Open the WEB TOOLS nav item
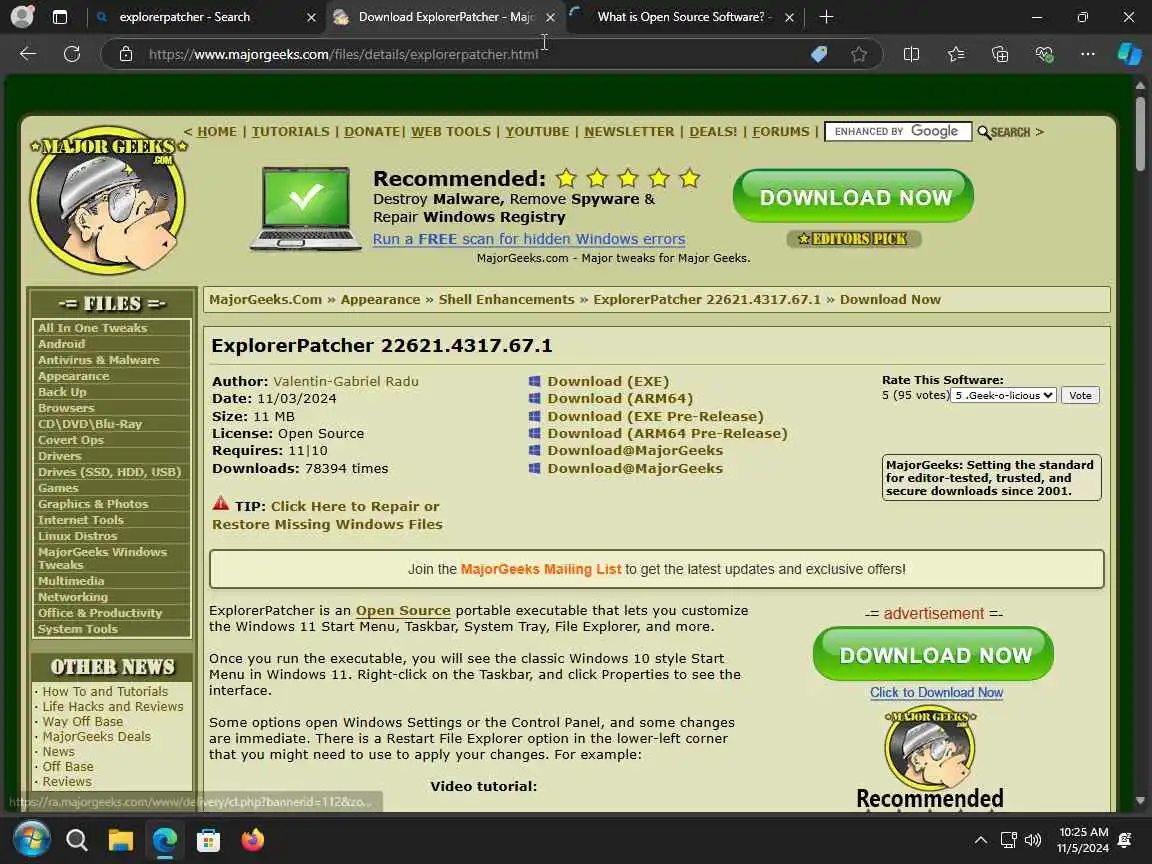Image resolution: width=1152 pixels, height=864 pixels. [x=450, y=132]
